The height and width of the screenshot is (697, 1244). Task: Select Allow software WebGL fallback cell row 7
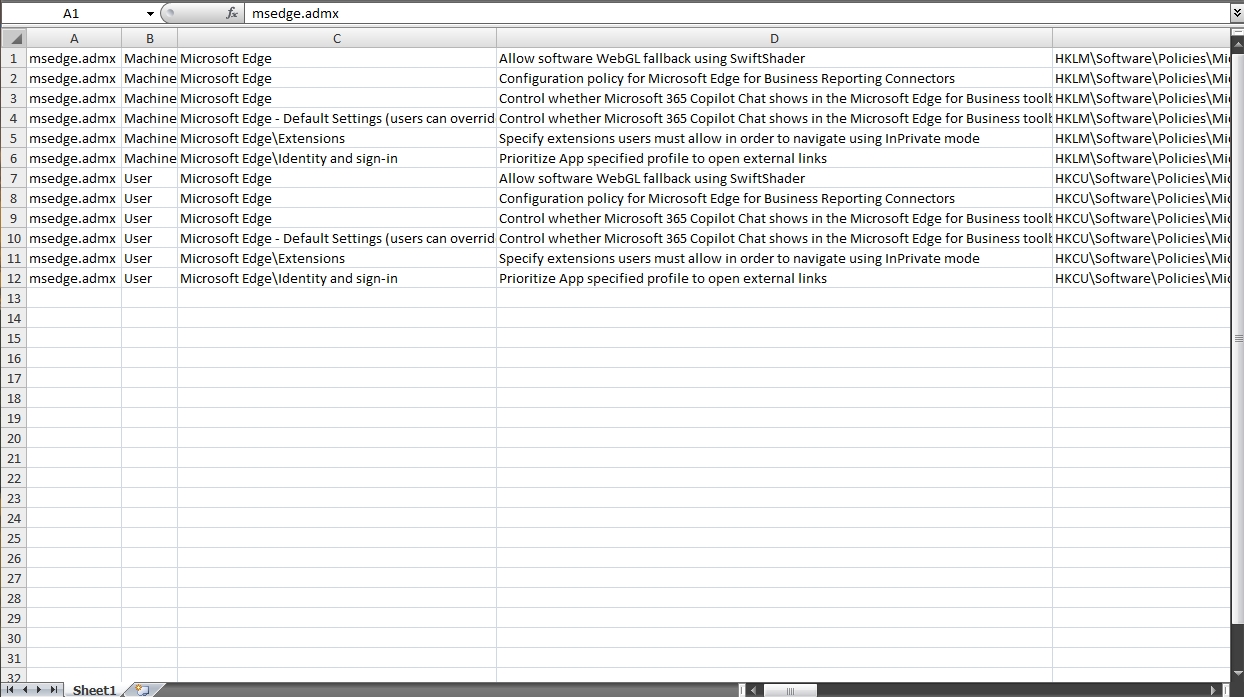[774, 178]
